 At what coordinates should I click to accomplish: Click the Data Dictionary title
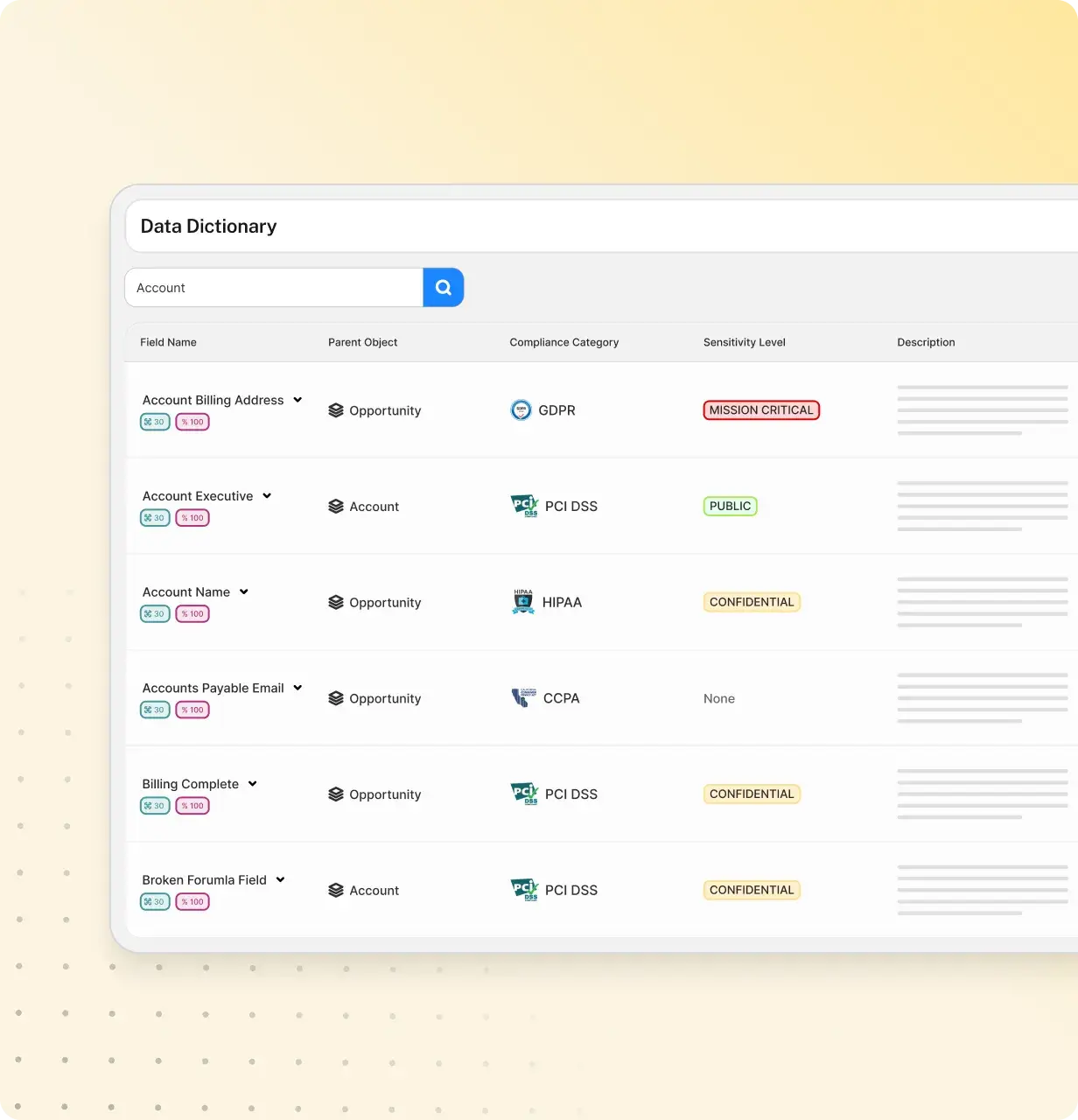(x=208, y=226)
